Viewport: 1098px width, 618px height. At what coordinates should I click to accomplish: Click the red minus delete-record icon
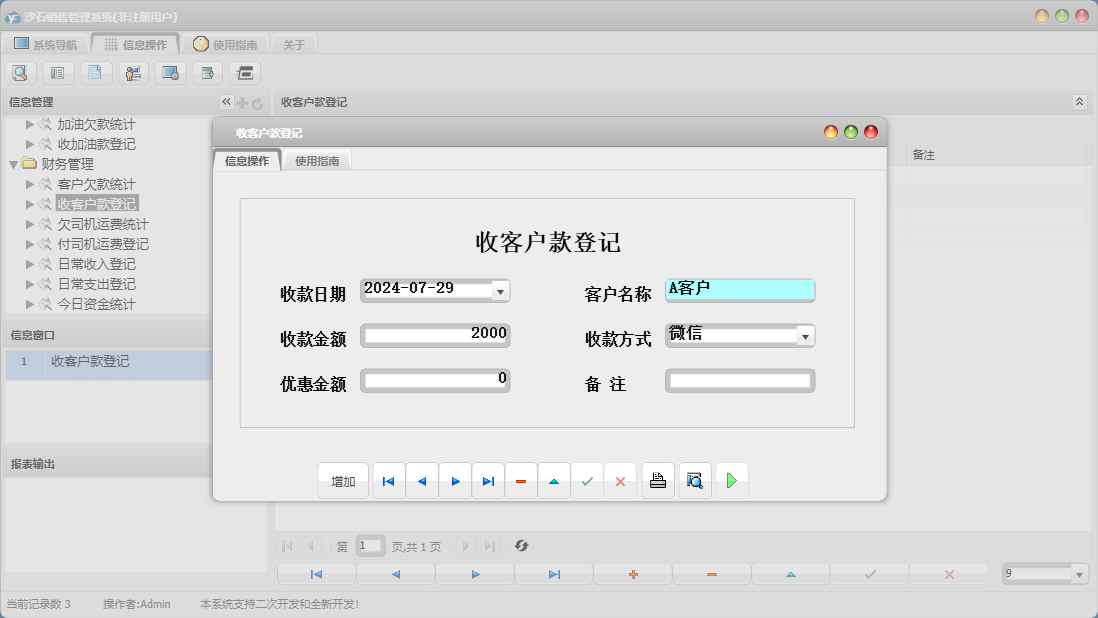coord(520,480)
